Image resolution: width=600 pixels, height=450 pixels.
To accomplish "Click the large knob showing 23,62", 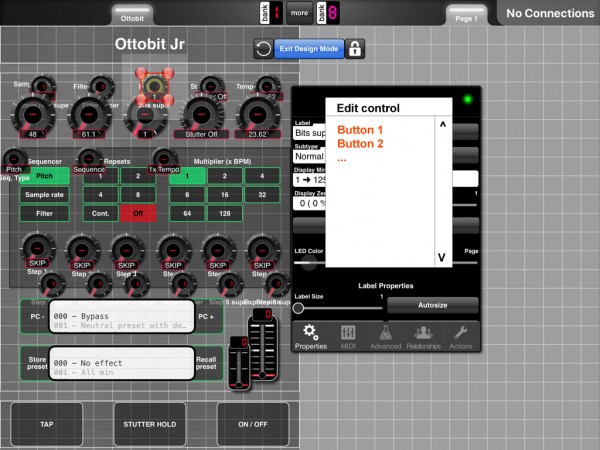I will (x=258, y=115).
